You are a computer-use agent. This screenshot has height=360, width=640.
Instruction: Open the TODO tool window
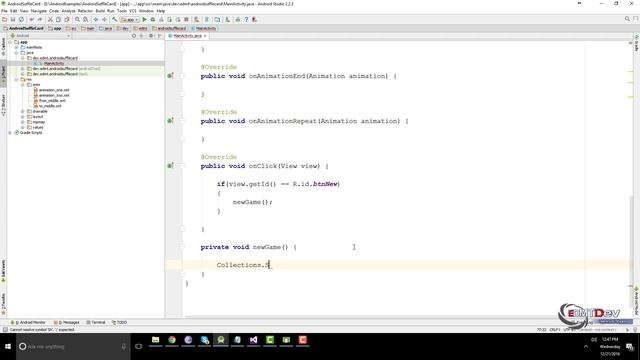click(x=120, y=322)
